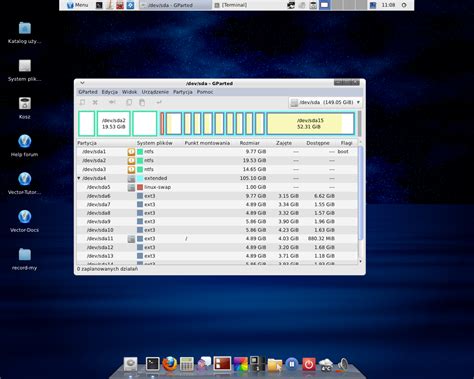Screen dimensions: 474x379
Task: Click the clock showing 11:08
Action: click(x=388, y=5)
